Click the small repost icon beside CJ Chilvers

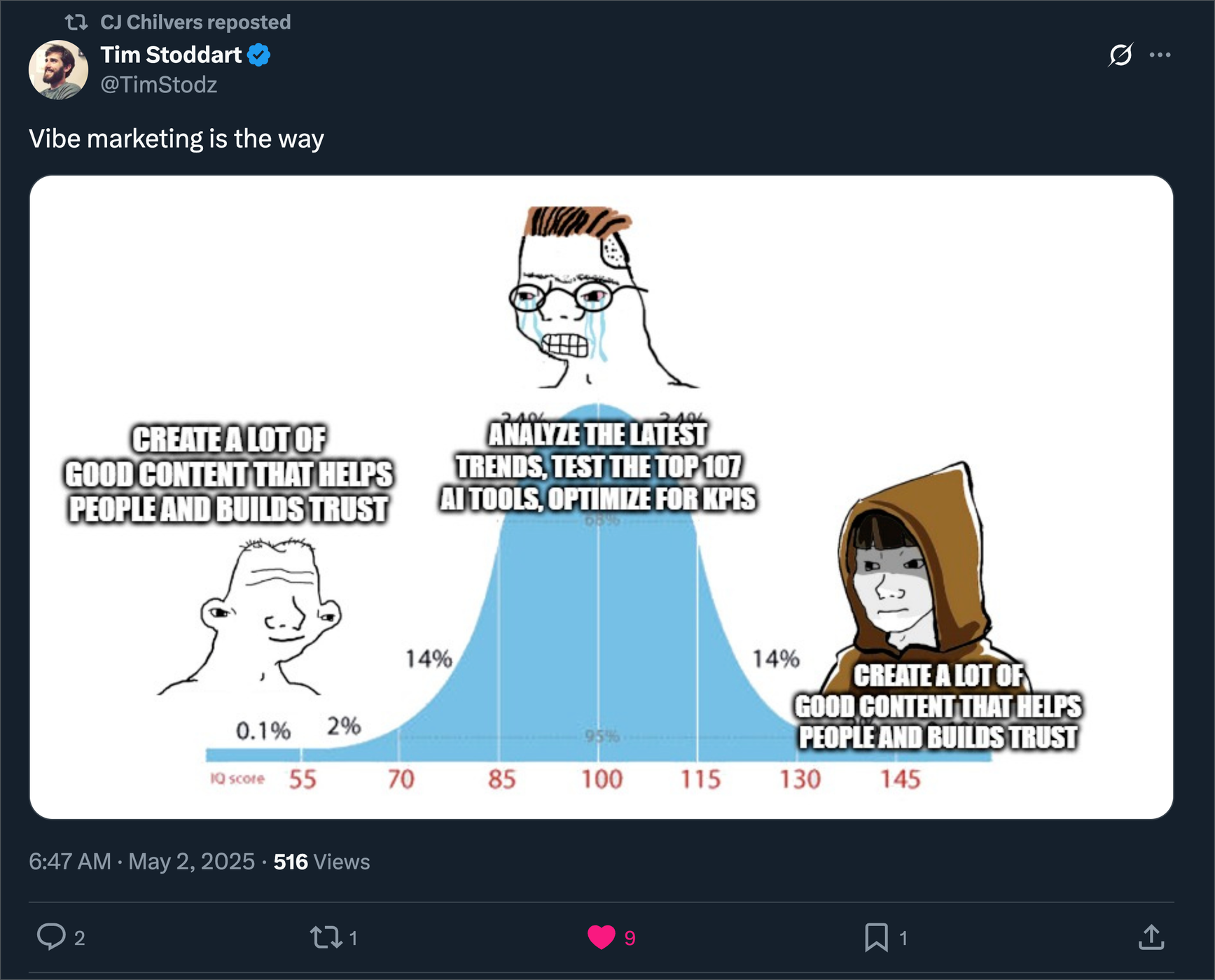click(x=76, y=22)
